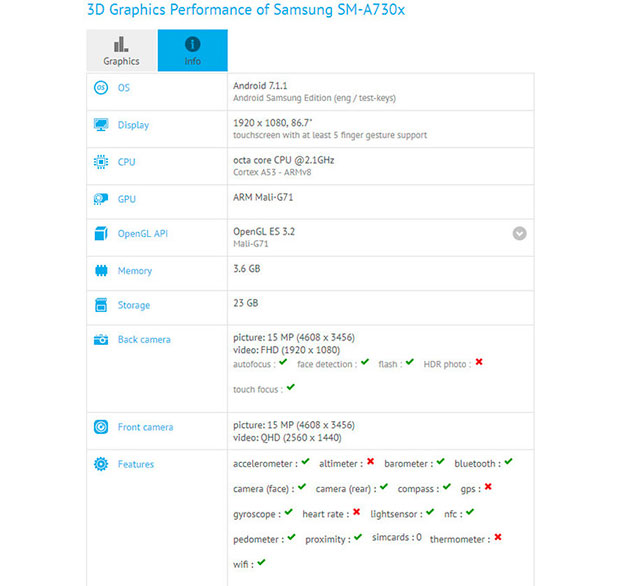
Task: Select the Cortex A53 - ARMv8 text
Action: point(272,172)
